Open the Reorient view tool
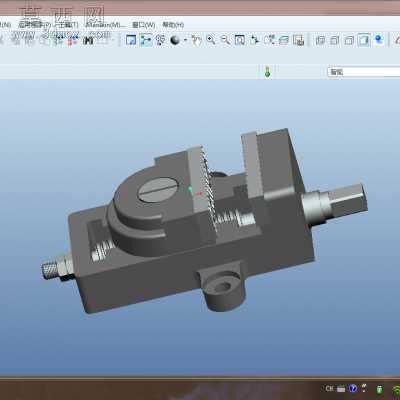The width and height of the screenshot is (400, 400). coord(254,40)
